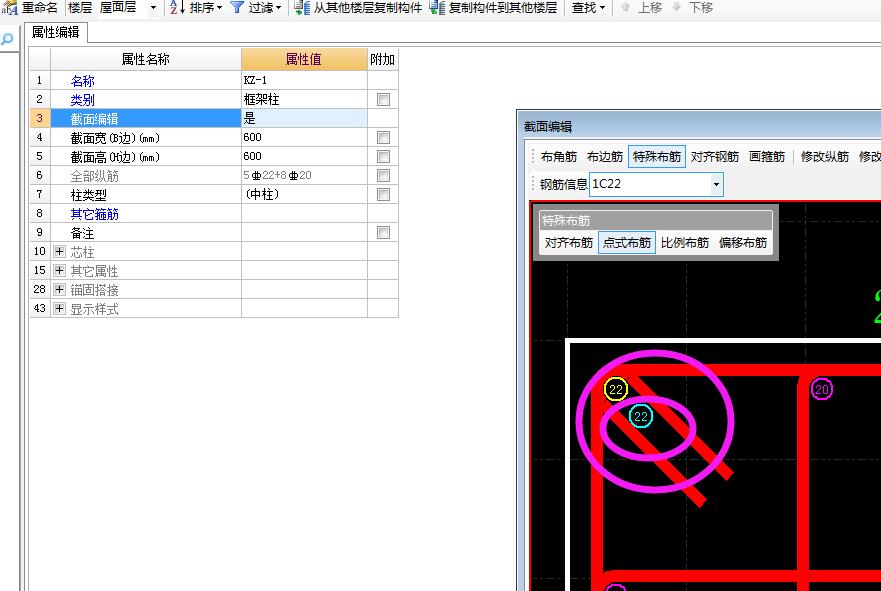Click the 600 value for 截面高(H边)

pos(304,156)
